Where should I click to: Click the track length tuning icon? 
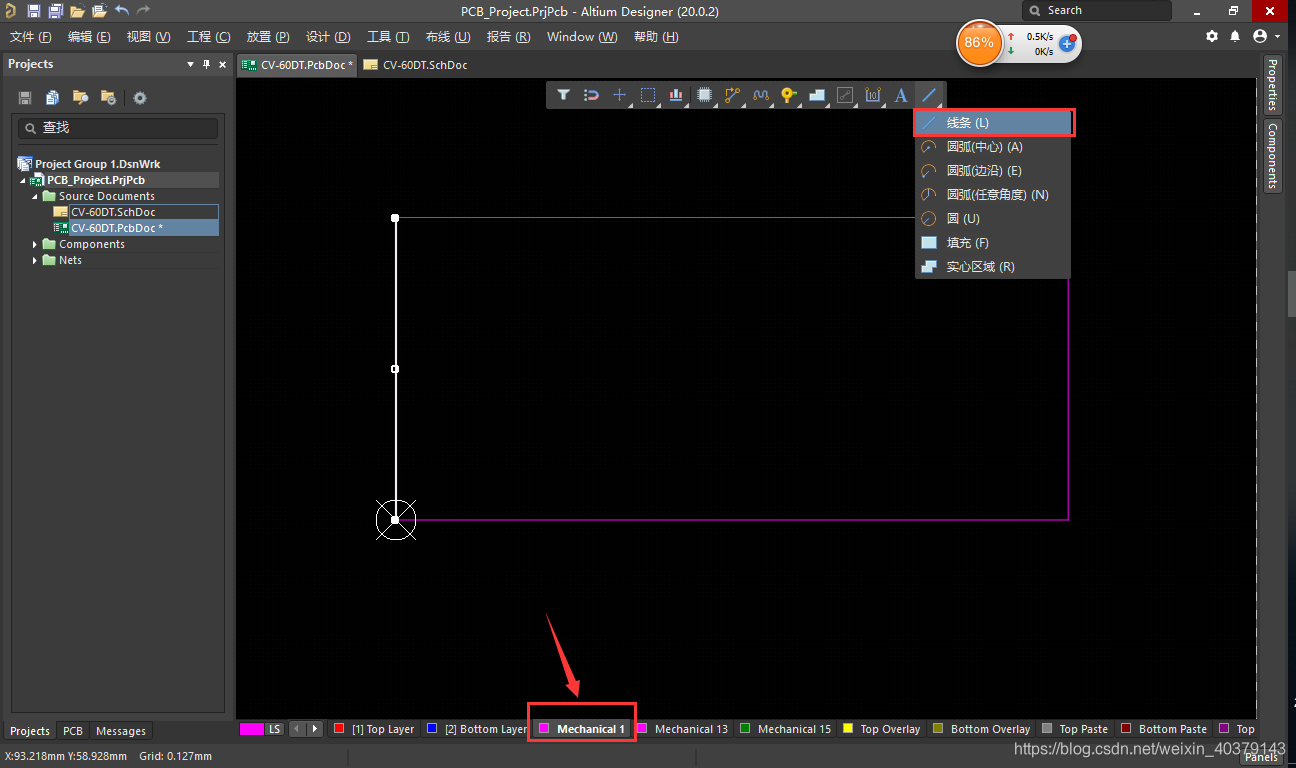[x=761, y=95]
